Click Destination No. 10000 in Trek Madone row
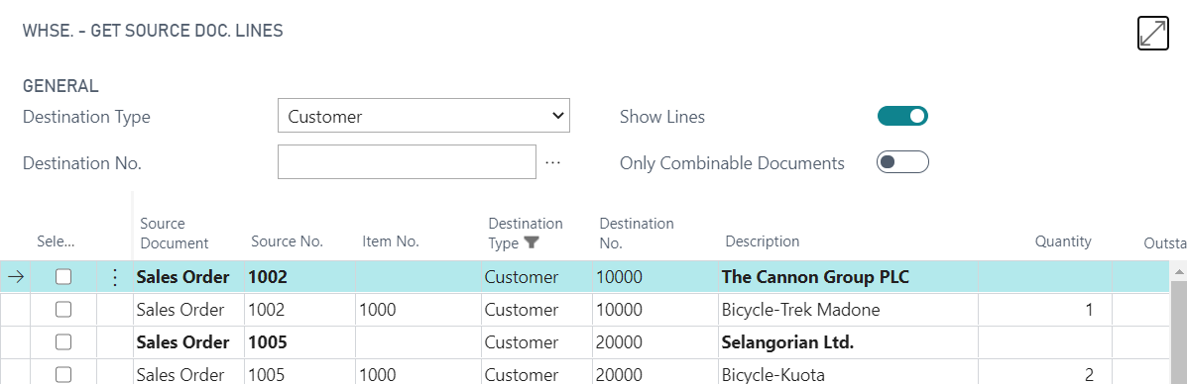The height and width of the screenshot is (384, 1187). click(x=619, y=310)
